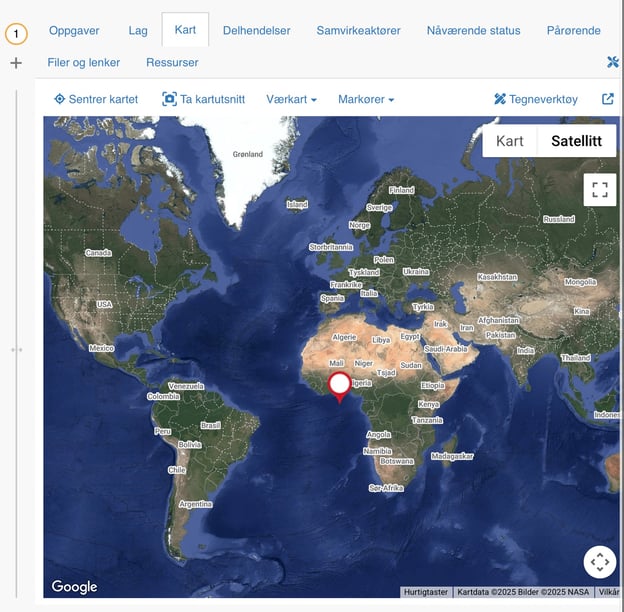Open the Oppgaver tab

coord(74,30)
